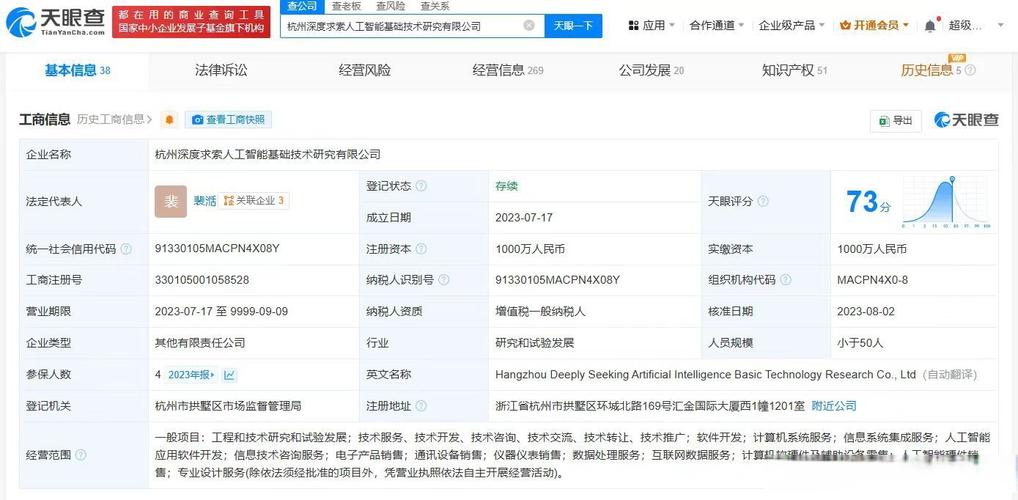Switch to the 基本信息 tab
Screen dimensions: 1018x500
pyautogui.click(x=77, y=70)
